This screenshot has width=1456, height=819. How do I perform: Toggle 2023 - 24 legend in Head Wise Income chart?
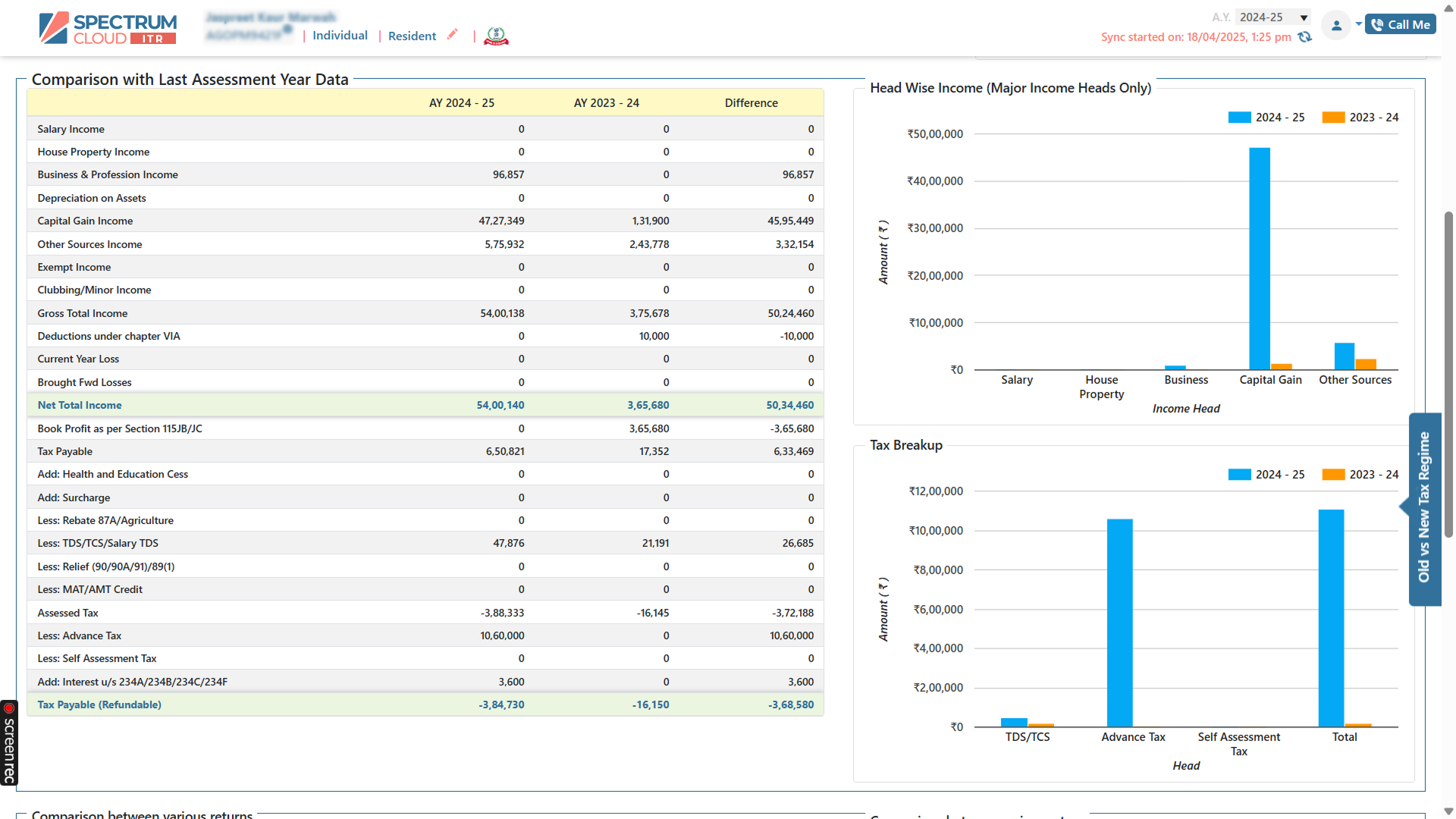(x=1360, y=118)
